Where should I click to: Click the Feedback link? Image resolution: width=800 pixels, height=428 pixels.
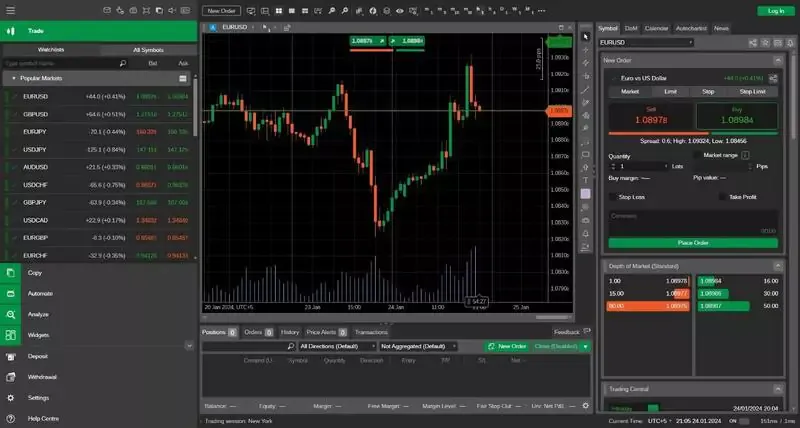click(571, 332)
